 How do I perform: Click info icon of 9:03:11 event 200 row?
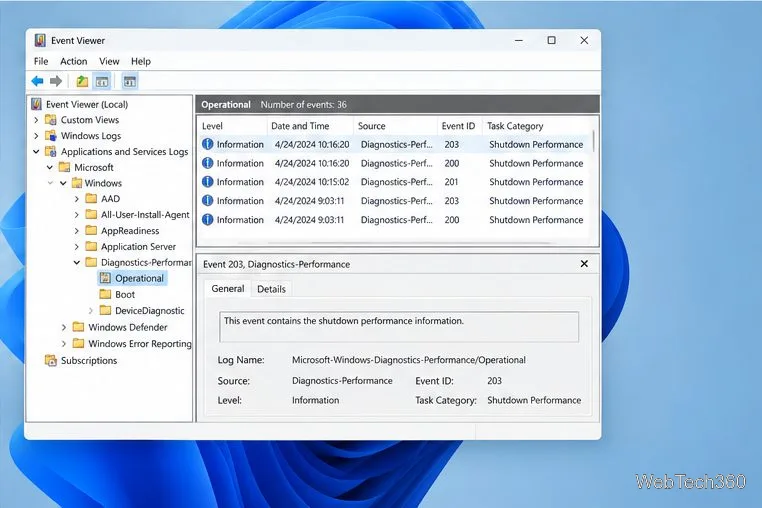[208, 220]
